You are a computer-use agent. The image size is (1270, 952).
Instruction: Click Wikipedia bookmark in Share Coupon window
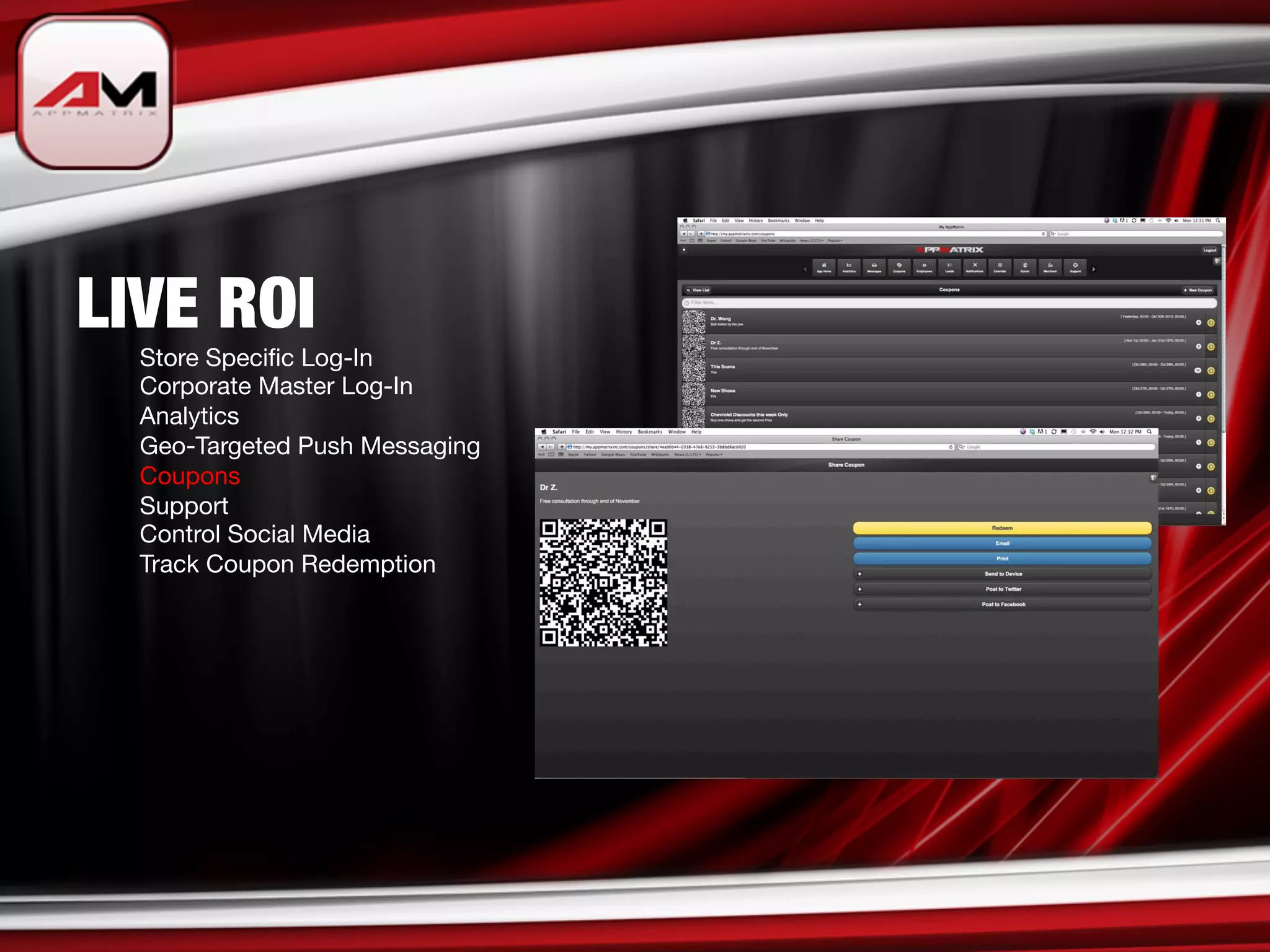tap(660, 455)
